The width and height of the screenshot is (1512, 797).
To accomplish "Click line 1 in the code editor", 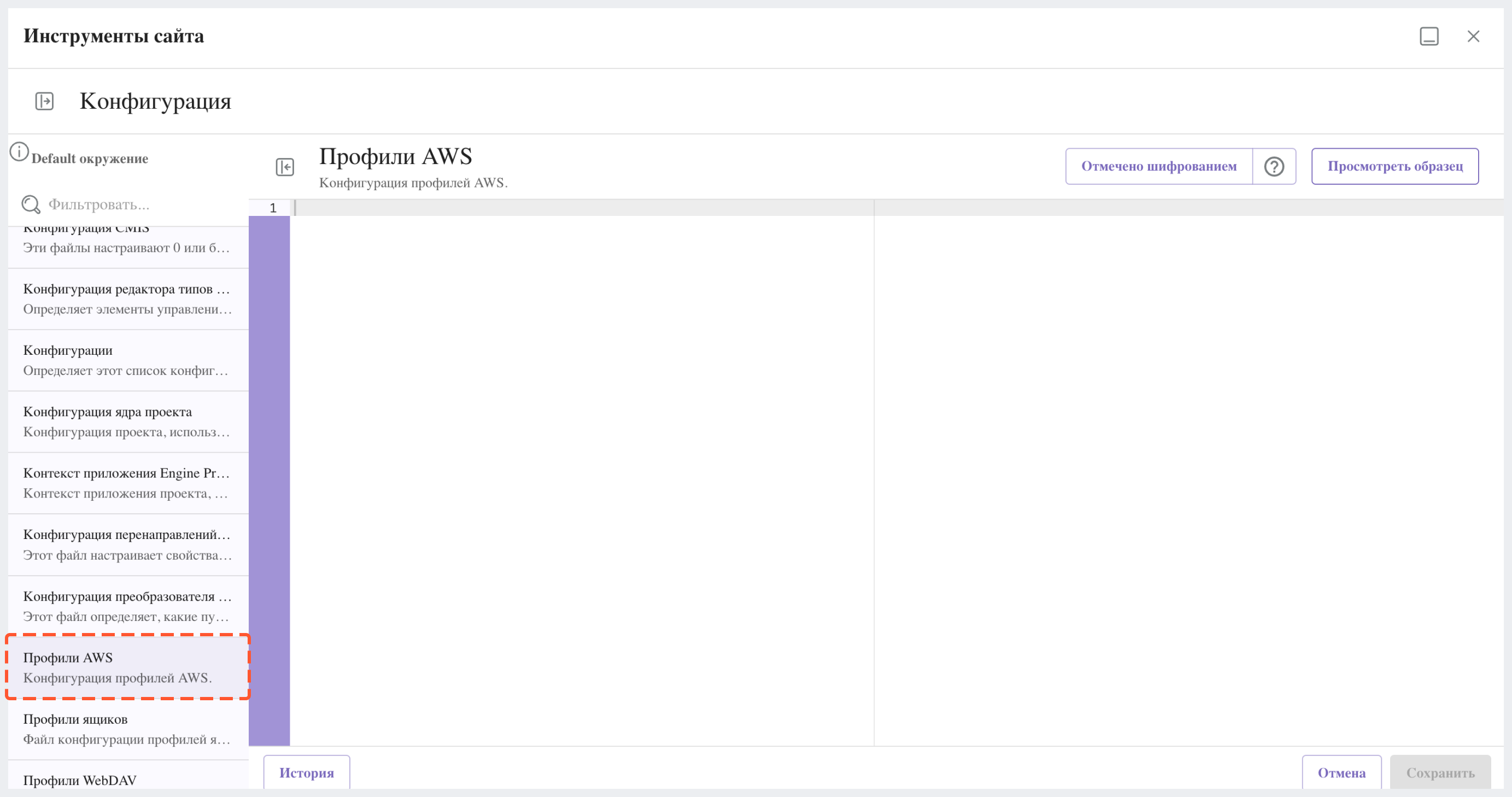I will 898,208.
